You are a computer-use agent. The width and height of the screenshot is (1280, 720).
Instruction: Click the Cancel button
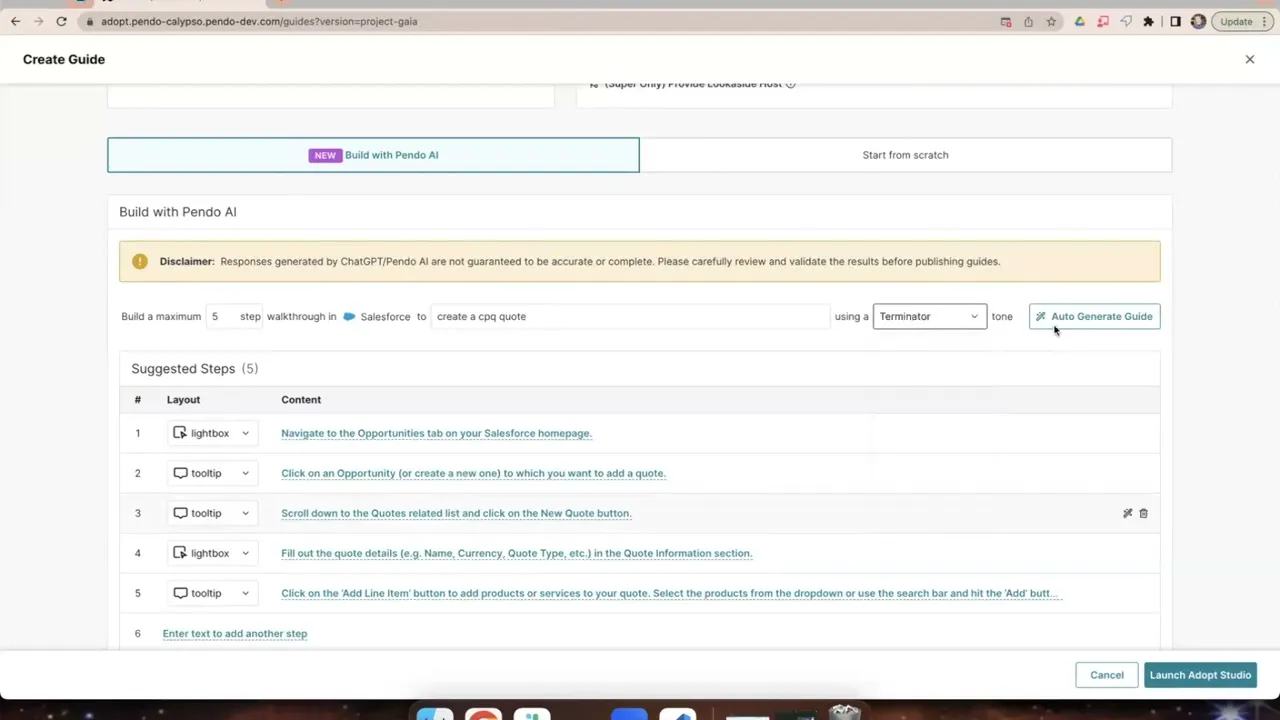click(1106, 675)
